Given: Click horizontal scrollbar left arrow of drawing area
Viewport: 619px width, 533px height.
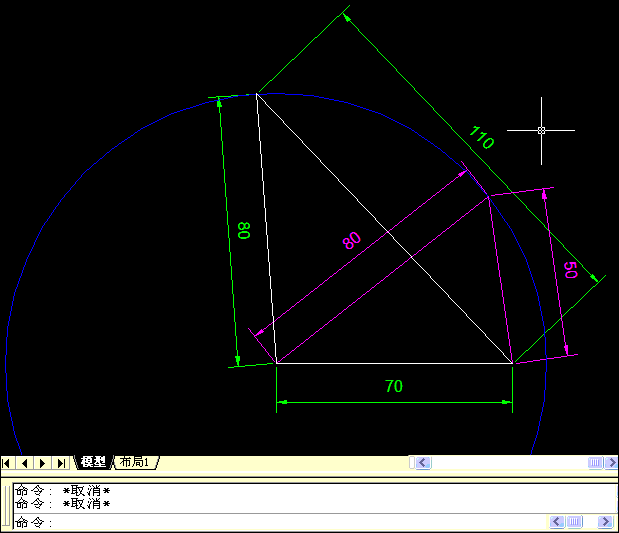Looking at the screenshot, I should [423, 462].
